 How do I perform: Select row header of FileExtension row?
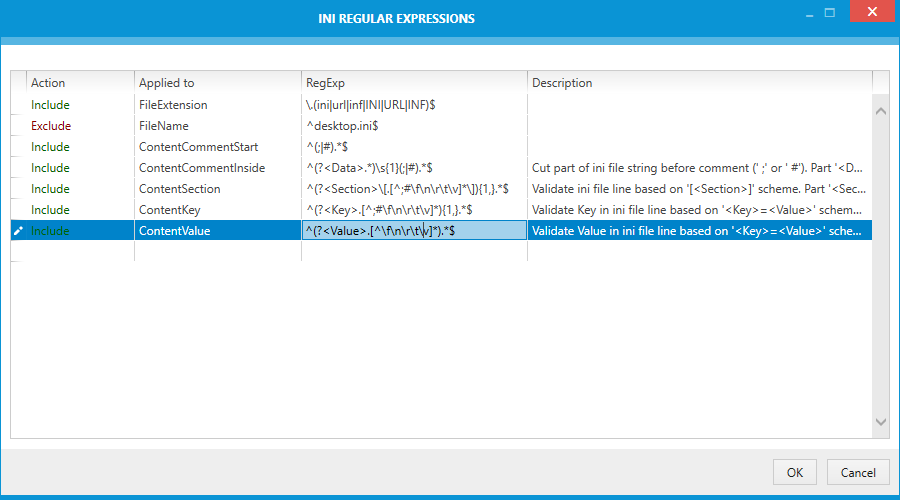[x=18, y=105]
